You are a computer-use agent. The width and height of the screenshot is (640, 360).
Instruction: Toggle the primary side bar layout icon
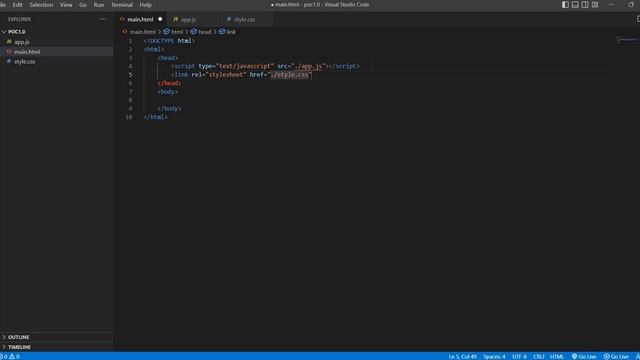[x=565, y=4]
